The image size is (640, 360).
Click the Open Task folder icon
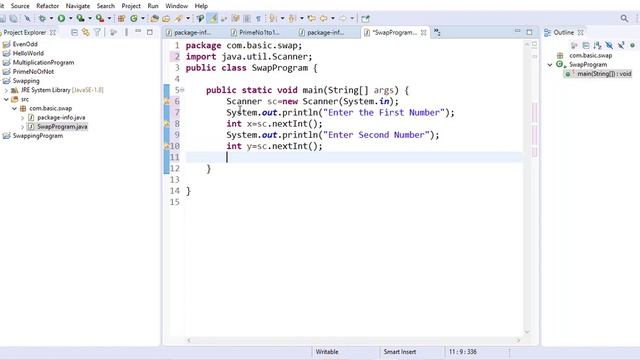166,18
